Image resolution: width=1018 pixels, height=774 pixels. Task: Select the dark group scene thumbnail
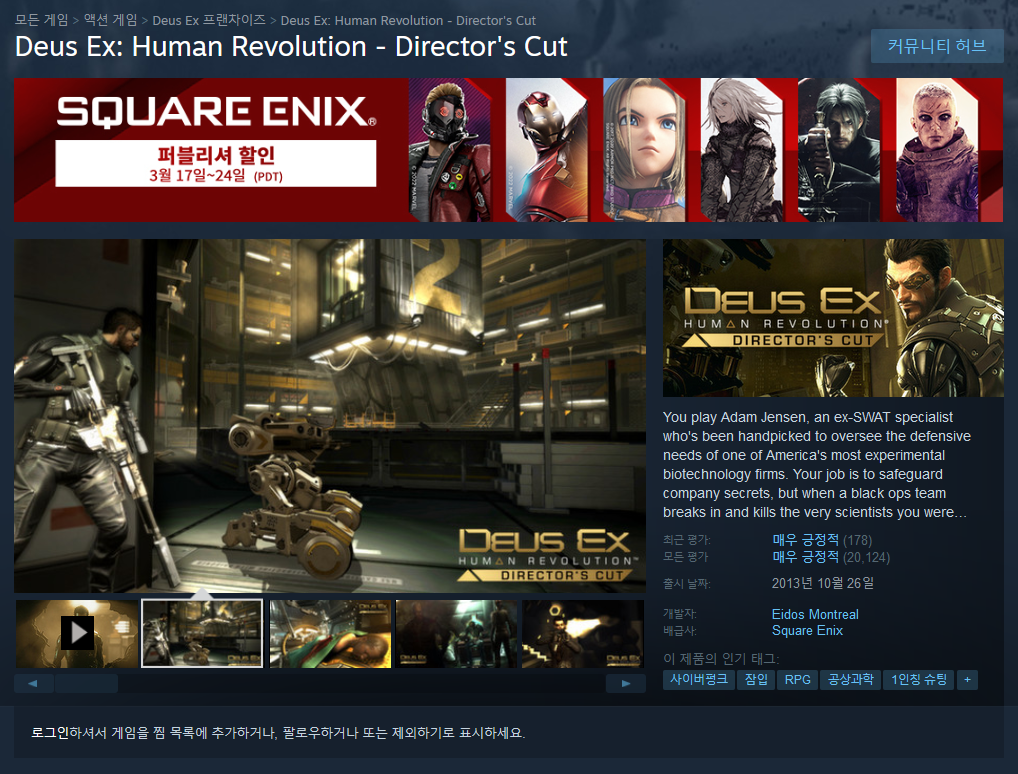(x=456, y=634)
